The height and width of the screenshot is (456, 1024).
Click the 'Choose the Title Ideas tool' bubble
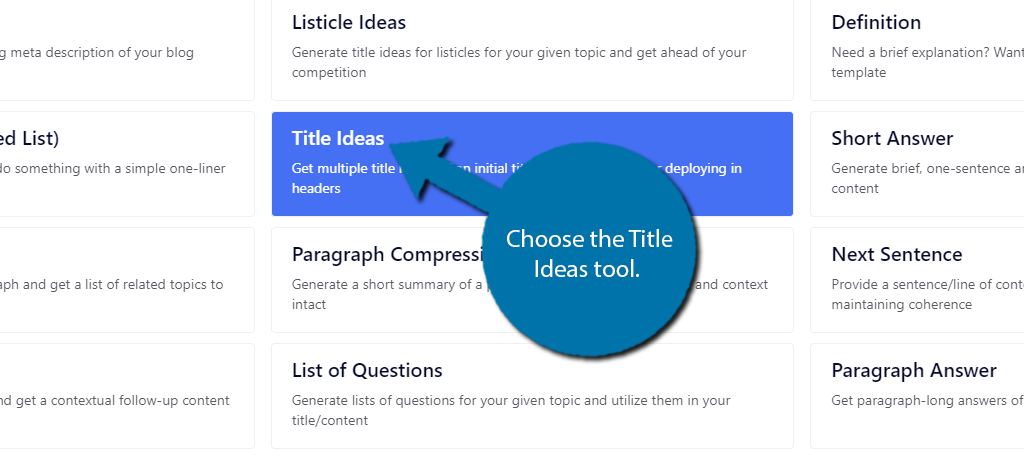(589, 250)
